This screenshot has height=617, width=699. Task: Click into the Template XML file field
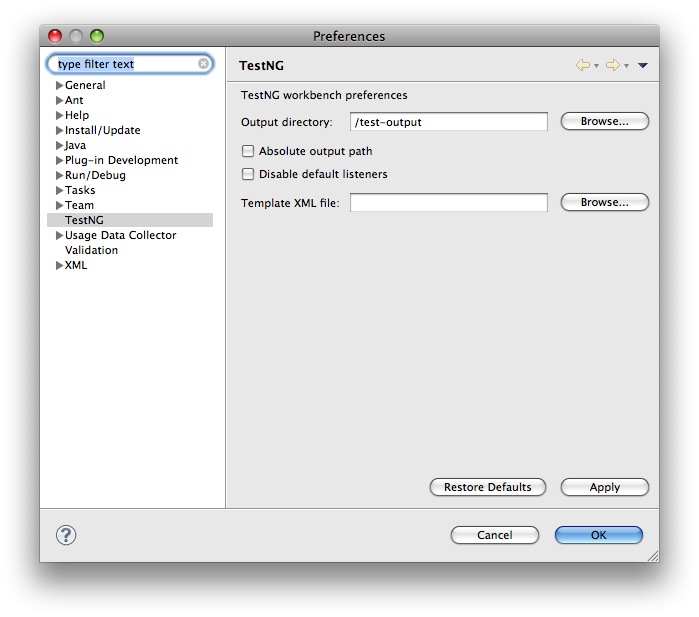pyautogui.click(x=448, y=203)
